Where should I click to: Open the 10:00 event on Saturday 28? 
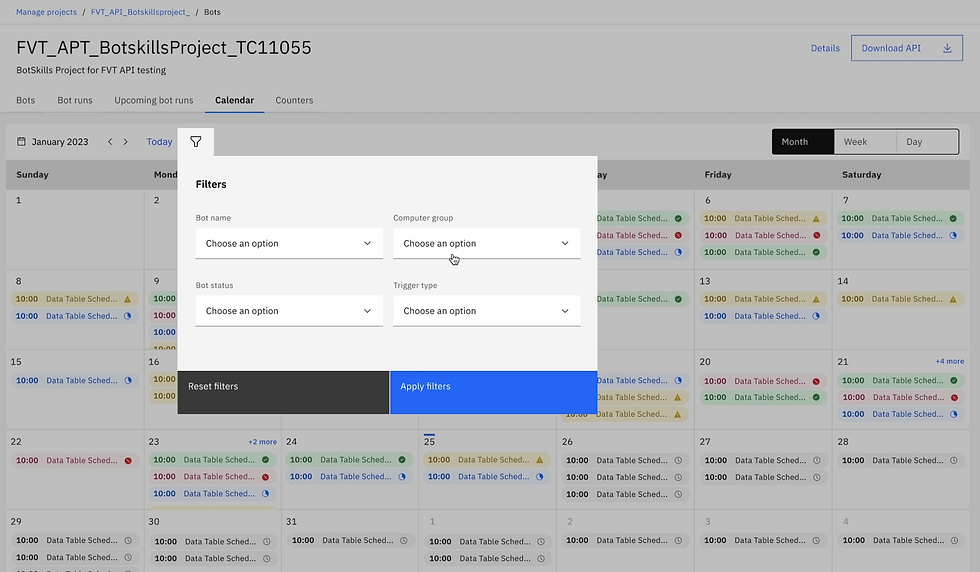[x=901, y=461]
